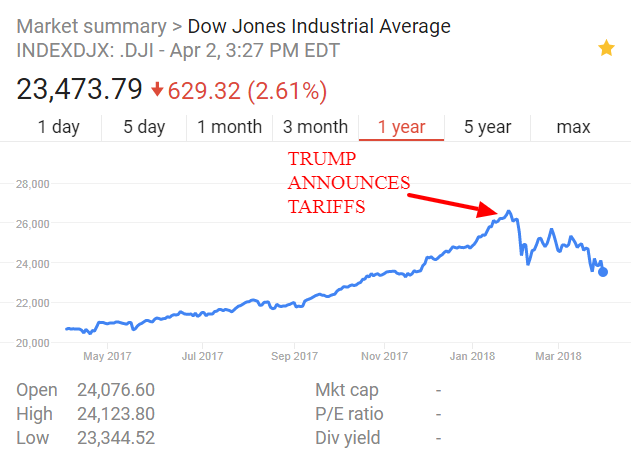Click the 23,473.79 index price
631x453 pixels.
pyautogui.click(x=79, y=90)
